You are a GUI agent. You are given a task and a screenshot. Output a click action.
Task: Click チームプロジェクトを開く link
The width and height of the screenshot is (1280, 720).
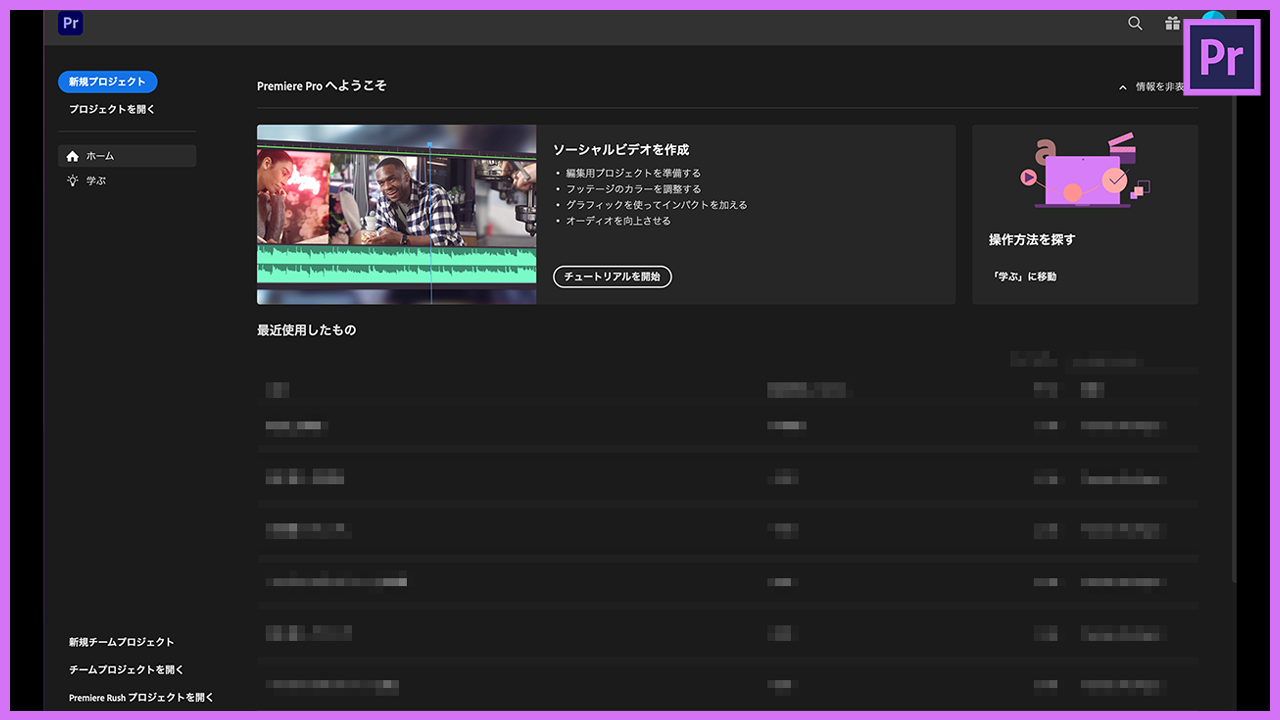[126, 670]
